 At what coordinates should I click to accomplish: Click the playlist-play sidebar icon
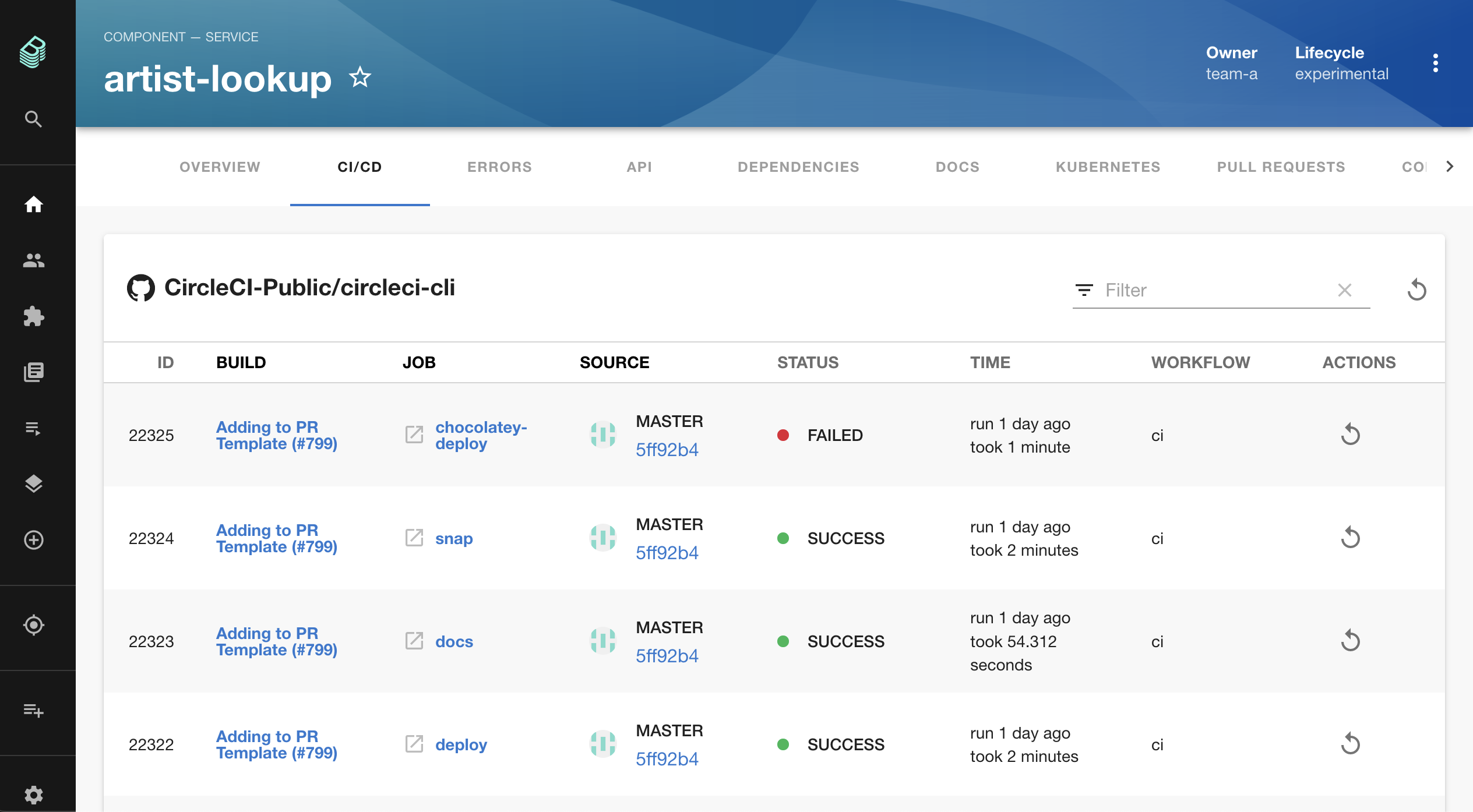(33, 429)
